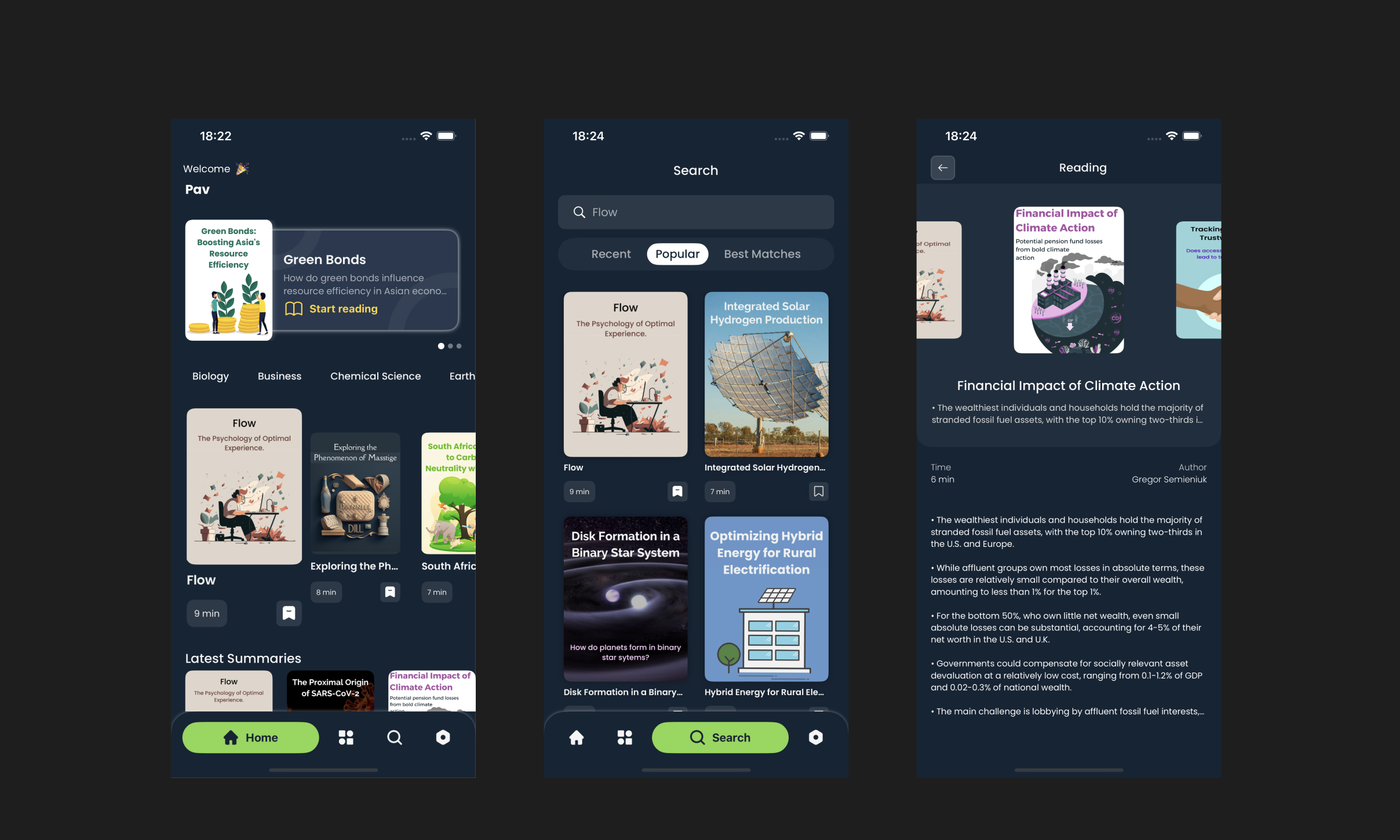
Task: Select the Best Matches filter toggle
Action: pos(761,253)
